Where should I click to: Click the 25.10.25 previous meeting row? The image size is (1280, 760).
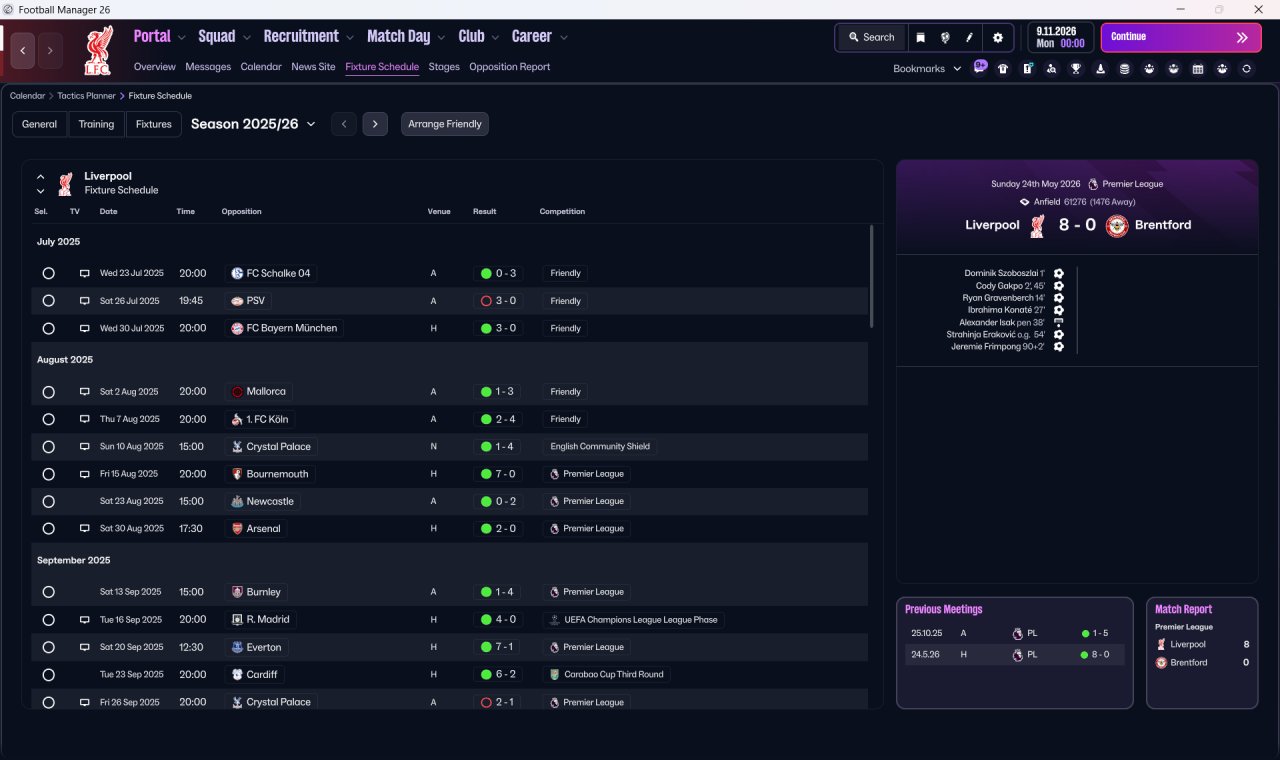tap(1014, 633)
